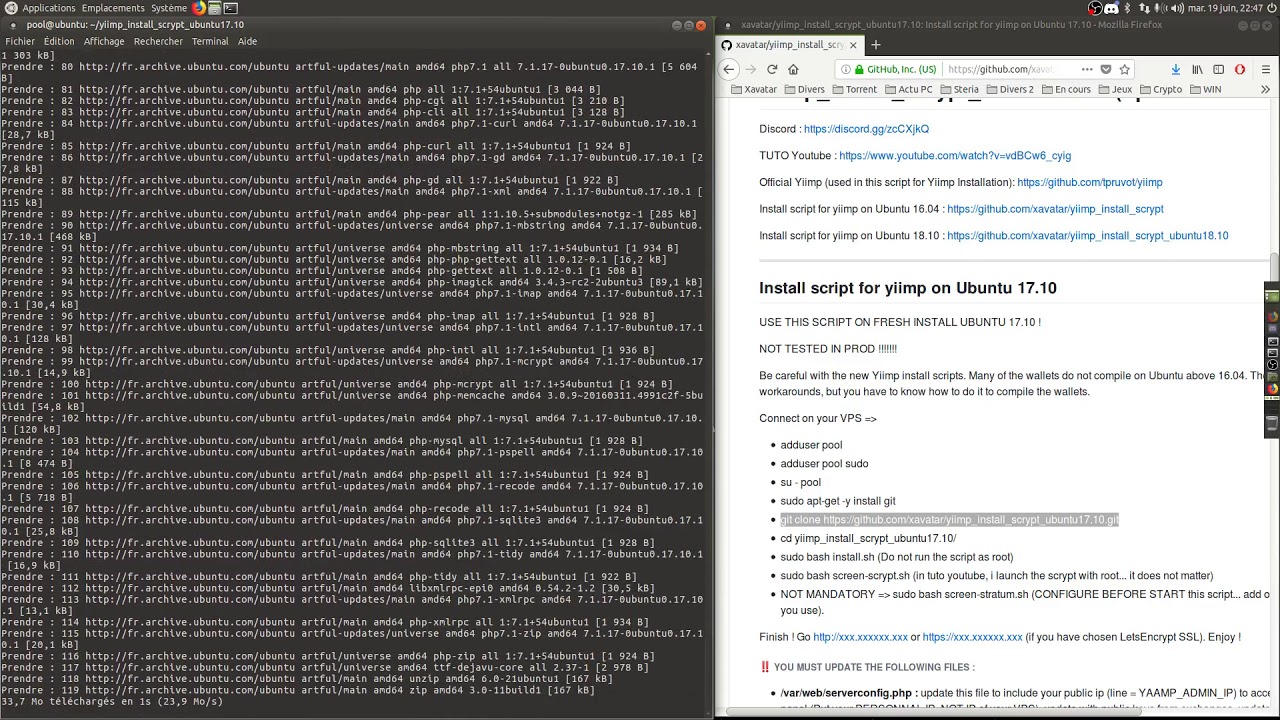Open the terminal launcher in top panel

230,8
